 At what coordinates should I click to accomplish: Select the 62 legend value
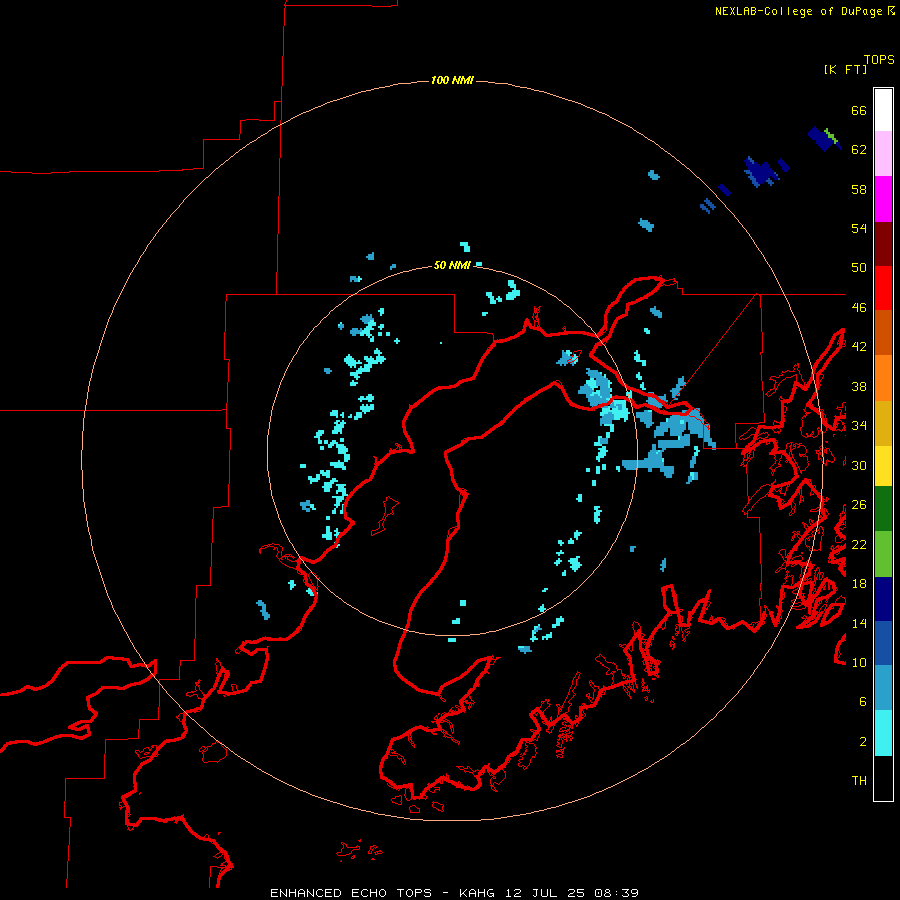[x=859, y=149]
